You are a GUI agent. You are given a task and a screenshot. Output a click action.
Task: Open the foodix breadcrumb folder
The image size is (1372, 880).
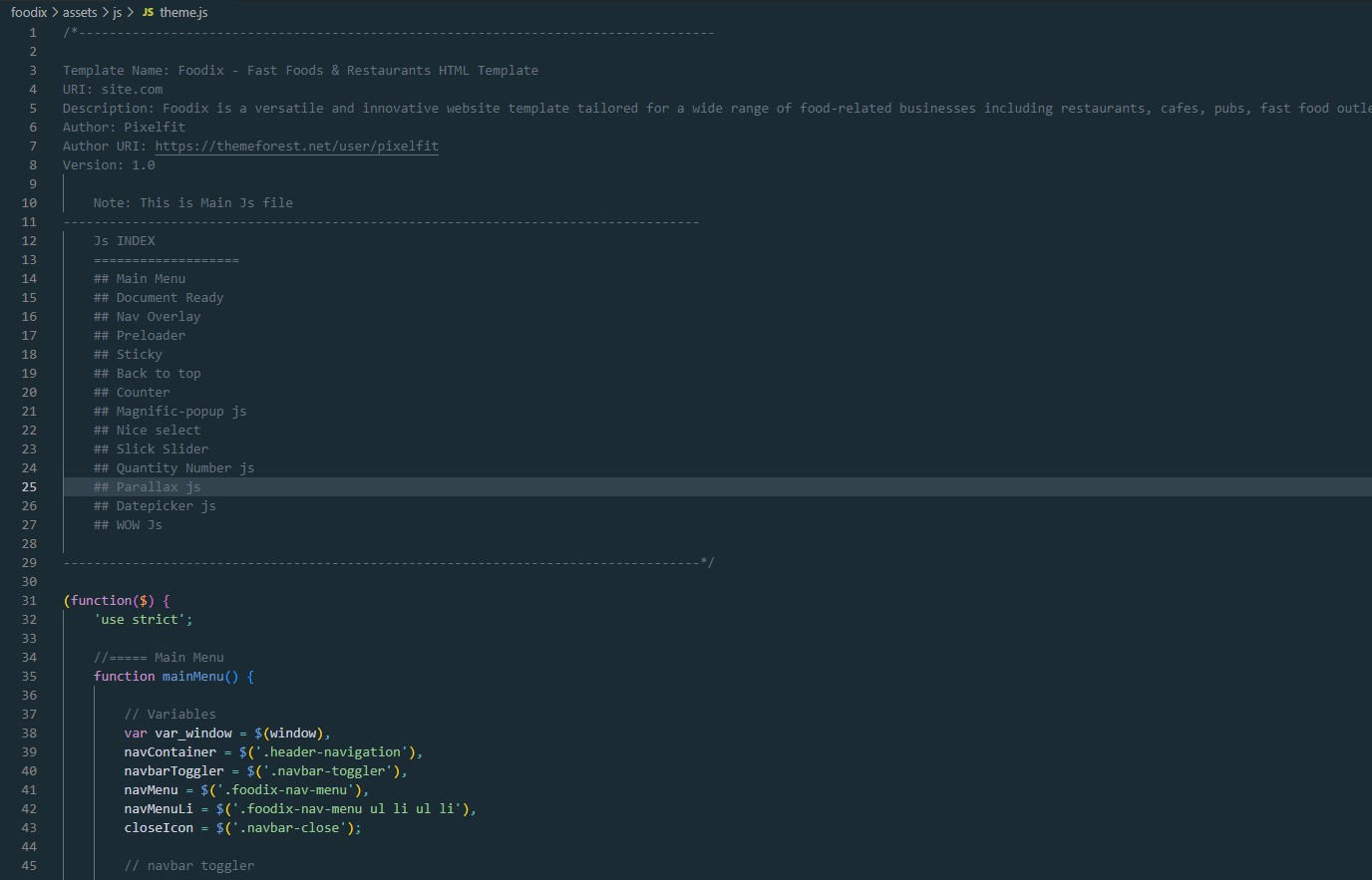(x=29, y=13)
